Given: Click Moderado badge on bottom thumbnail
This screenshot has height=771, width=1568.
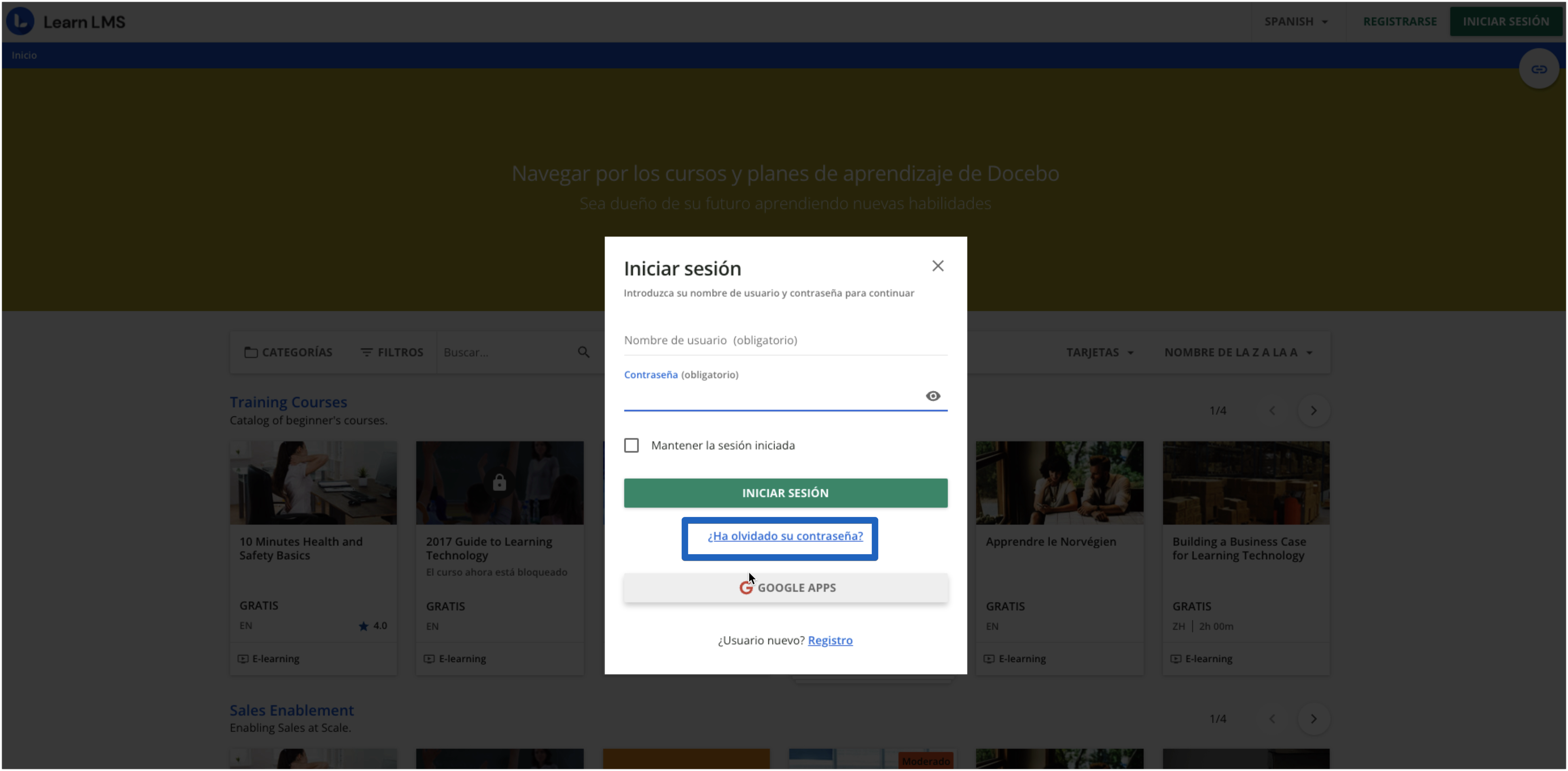Looking at the screenshot, I should pos(926,761).
